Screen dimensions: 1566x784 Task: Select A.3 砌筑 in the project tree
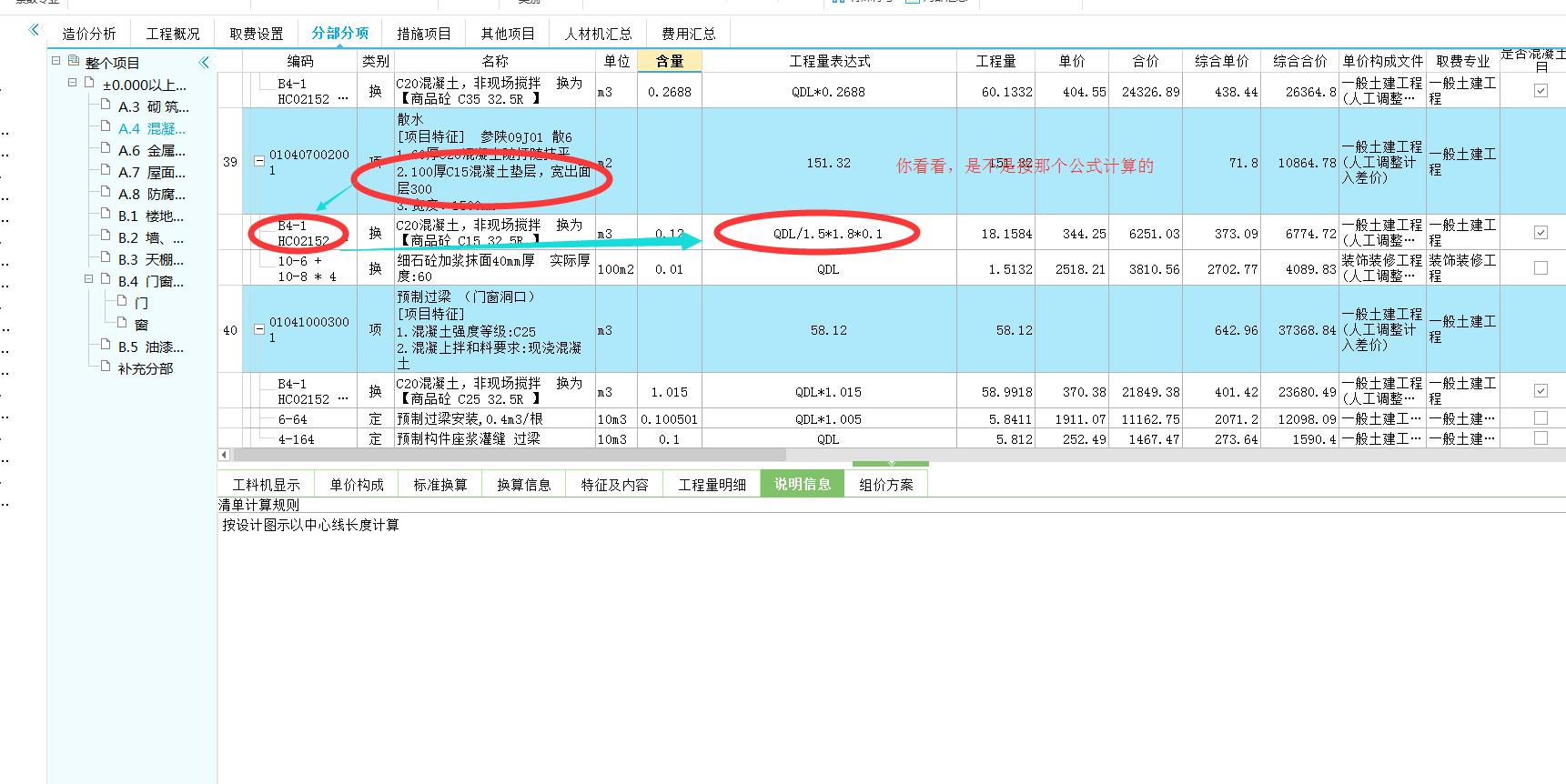pyautogui.click(x=153, y=106)
